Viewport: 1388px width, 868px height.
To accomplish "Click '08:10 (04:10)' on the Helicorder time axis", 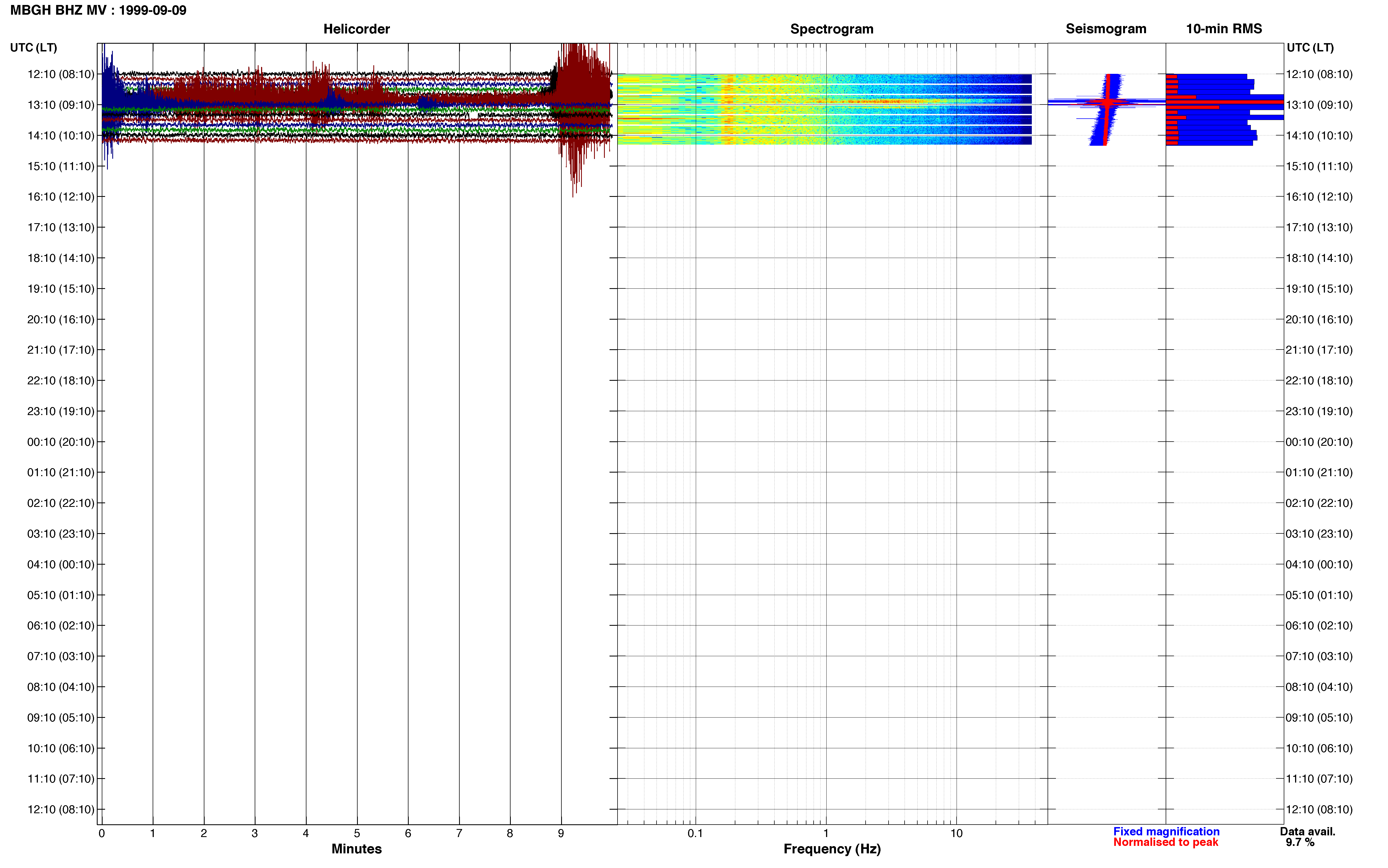I will point(61,687).
